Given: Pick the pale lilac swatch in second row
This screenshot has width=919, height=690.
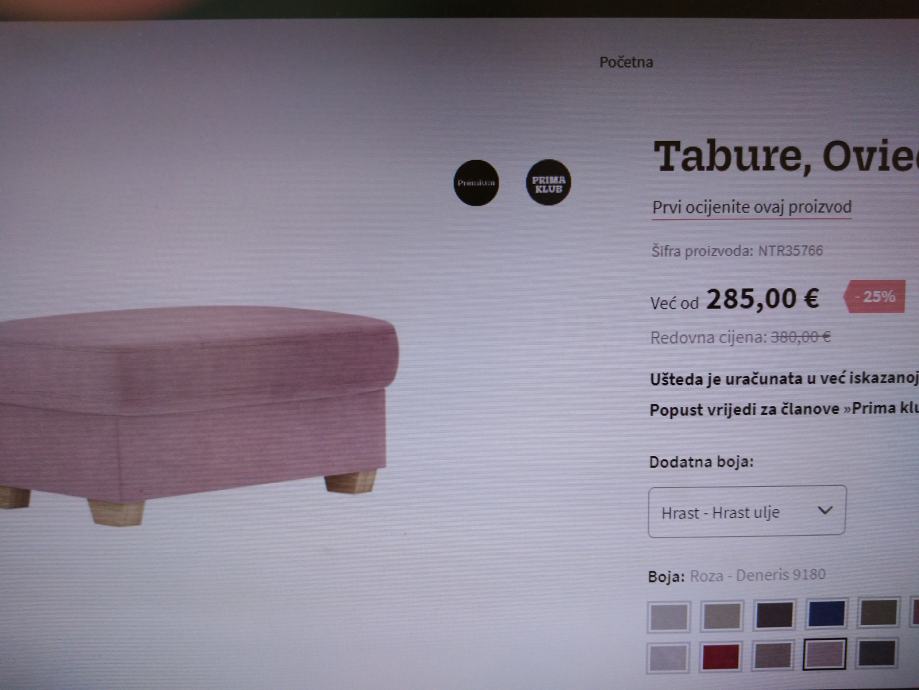Looking at the screenshot, I should click(x=669, y=658).
